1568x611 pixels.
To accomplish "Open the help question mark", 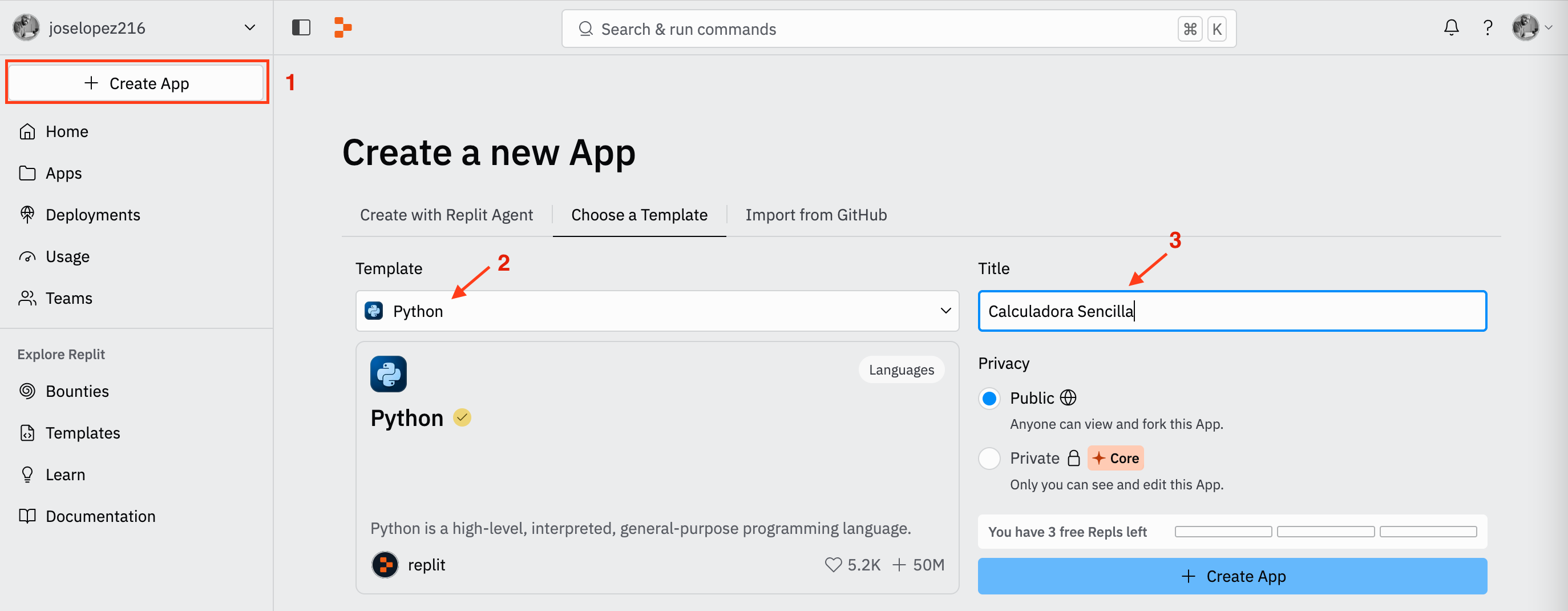I will click(1488, 28).
